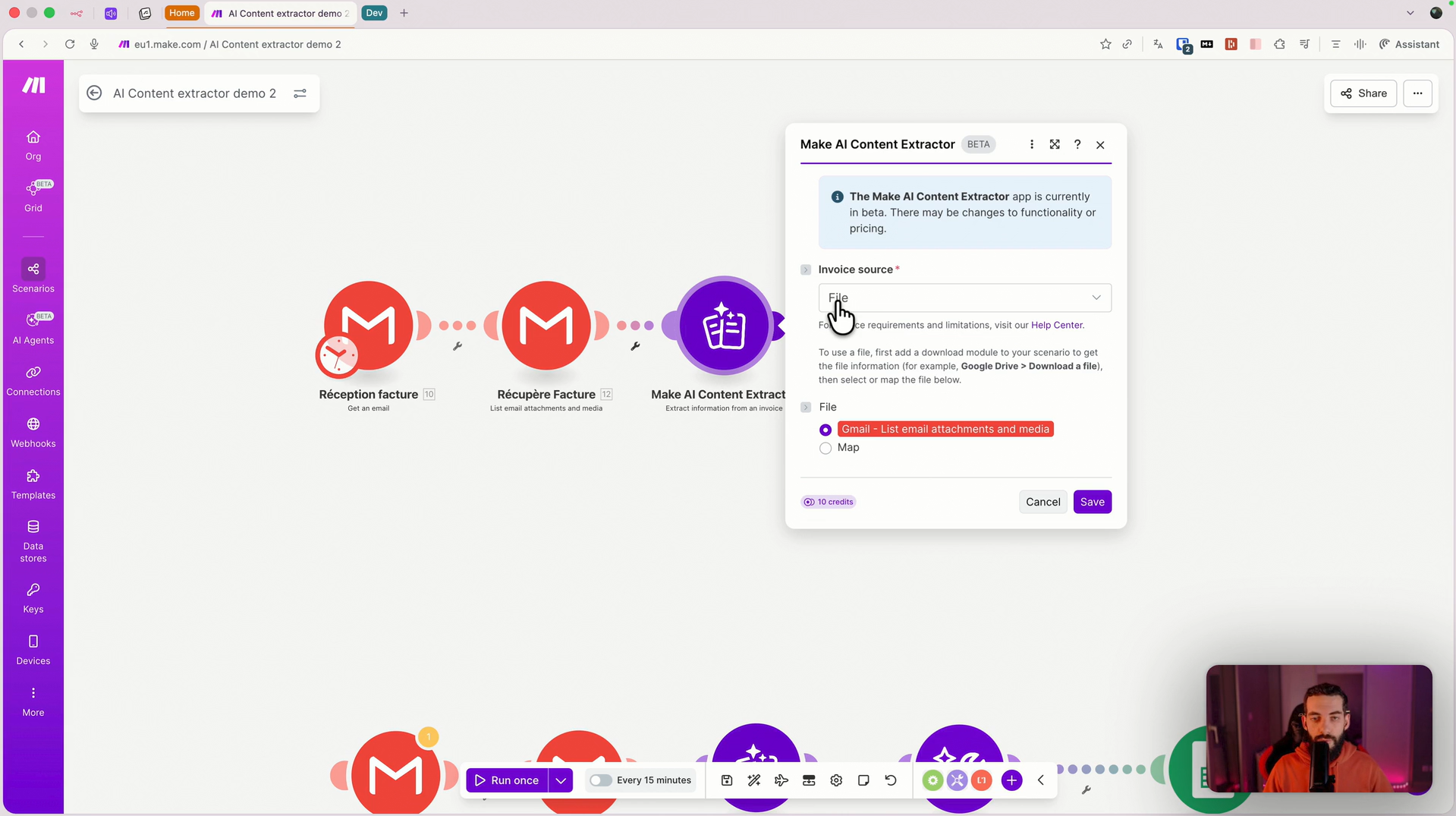Switch to the Home tab group
Image resolution: width=1456 pixels, height=816 pixels.
(x=181, y=13)
